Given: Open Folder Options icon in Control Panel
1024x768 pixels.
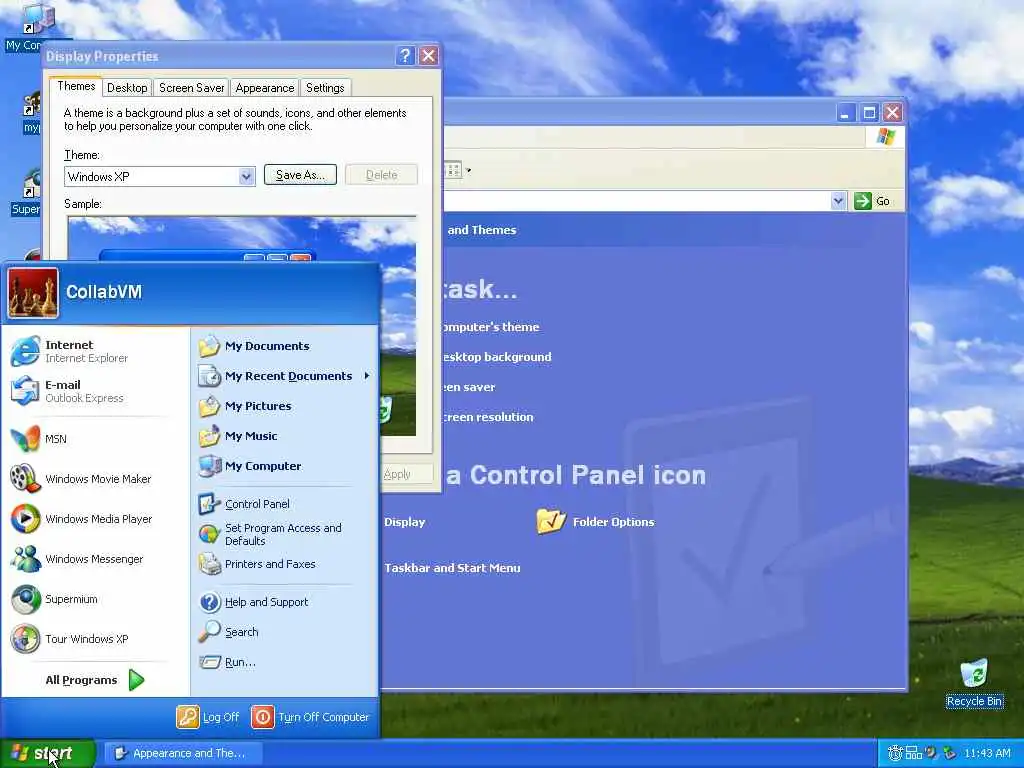Looking at the screenshot, I should coord(550,522).
